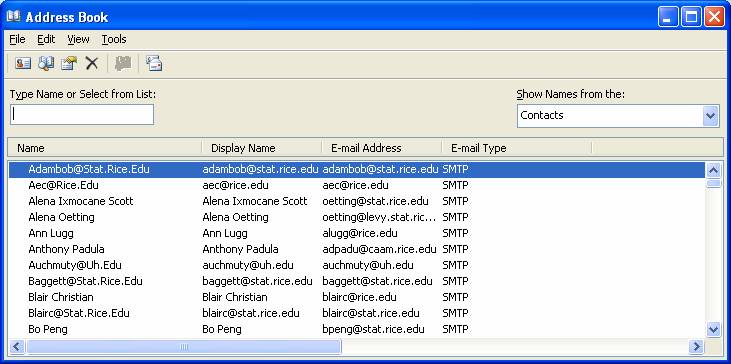Focus the Type Name search field
Screen dimensions: 731x364
[x=82, y=115]
